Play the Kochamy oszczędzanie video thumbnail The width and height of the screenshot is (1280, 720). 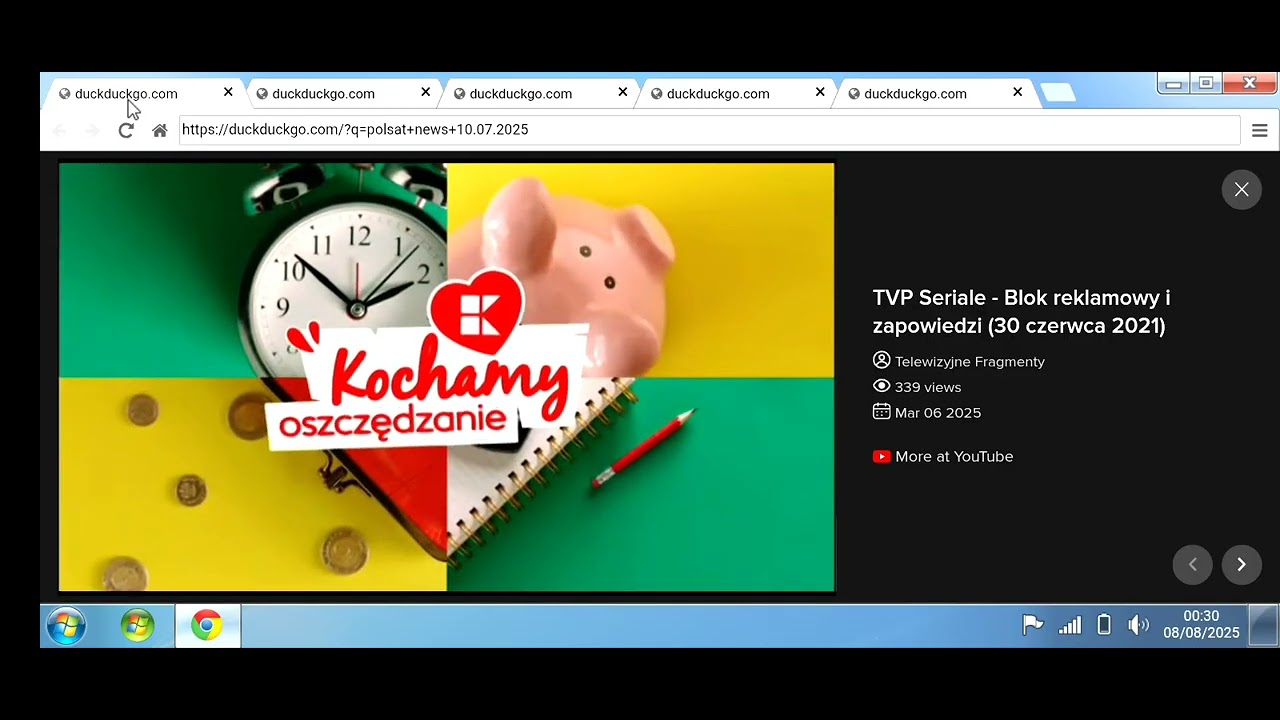(446, 377)
